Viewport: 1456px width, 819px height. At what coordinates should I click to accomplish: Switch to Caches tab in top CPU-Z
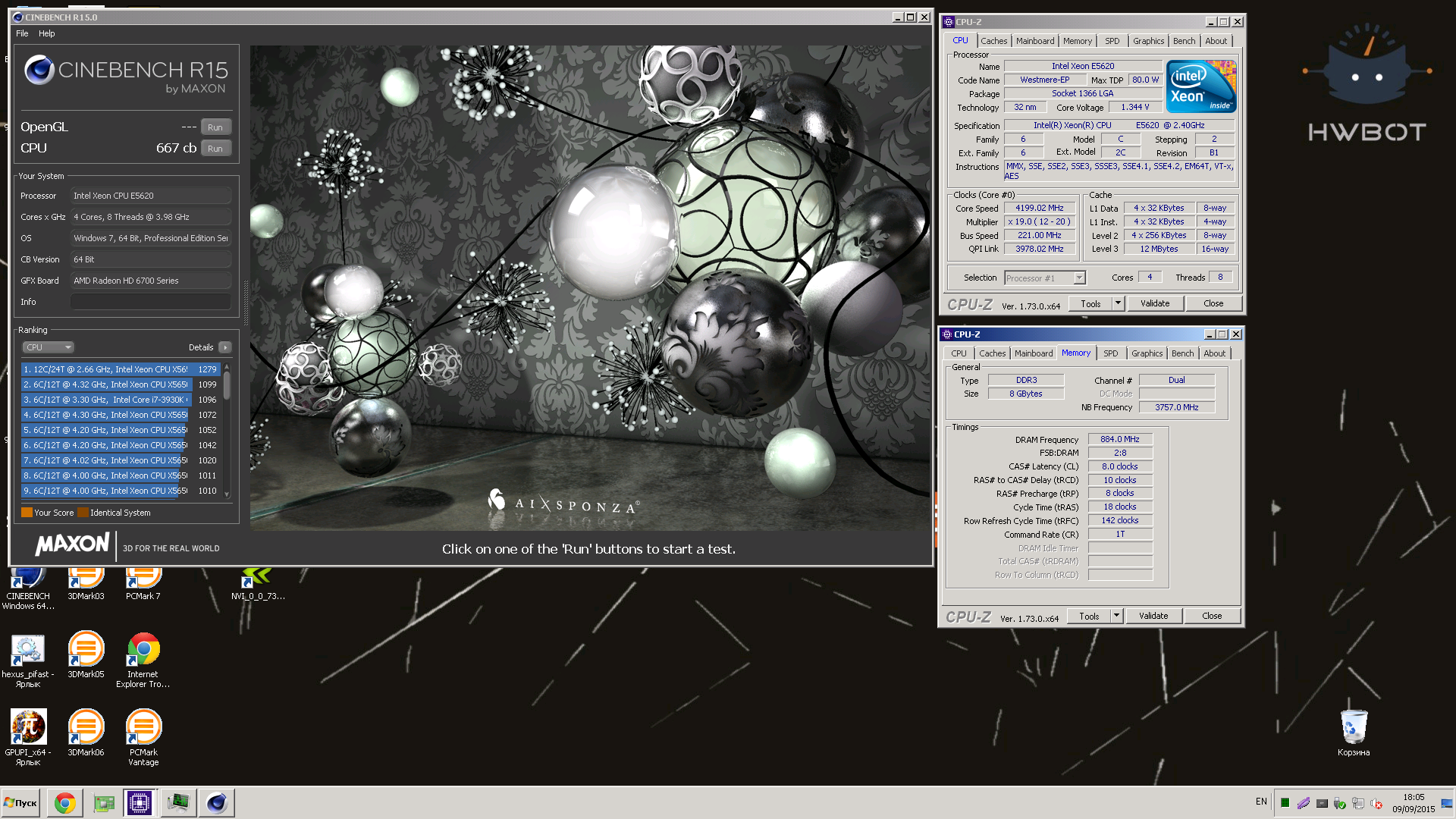tap(993, 41)
